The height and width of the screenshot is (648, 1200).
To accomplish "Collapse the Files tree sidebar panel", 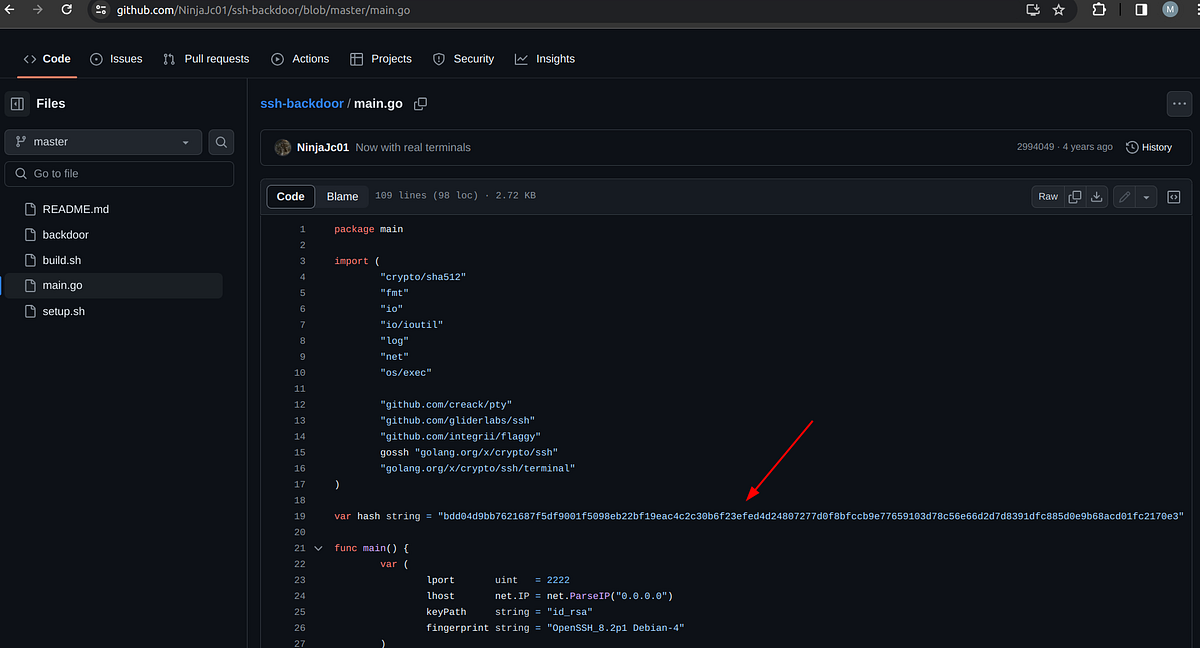I will coord(18,103).
